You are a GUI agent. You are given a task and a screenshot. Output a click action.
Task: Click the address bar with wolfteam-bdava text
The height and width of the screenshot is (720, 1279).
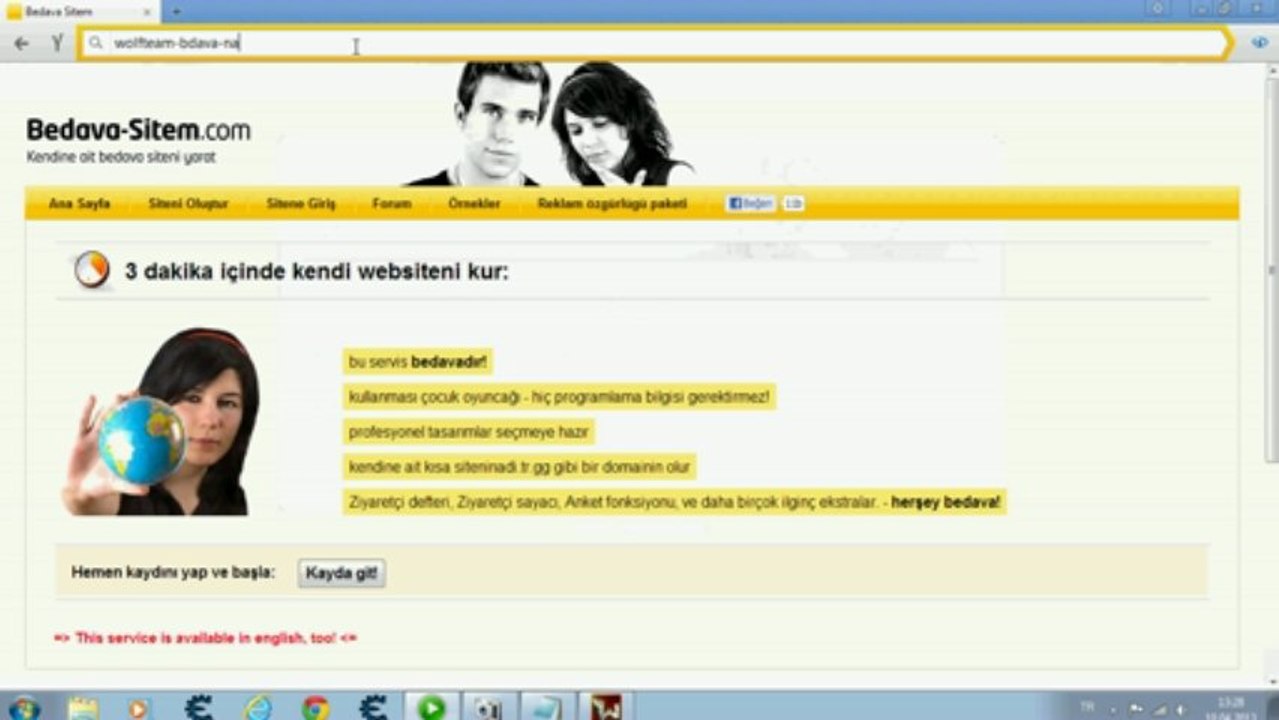[x=655, y=44]
